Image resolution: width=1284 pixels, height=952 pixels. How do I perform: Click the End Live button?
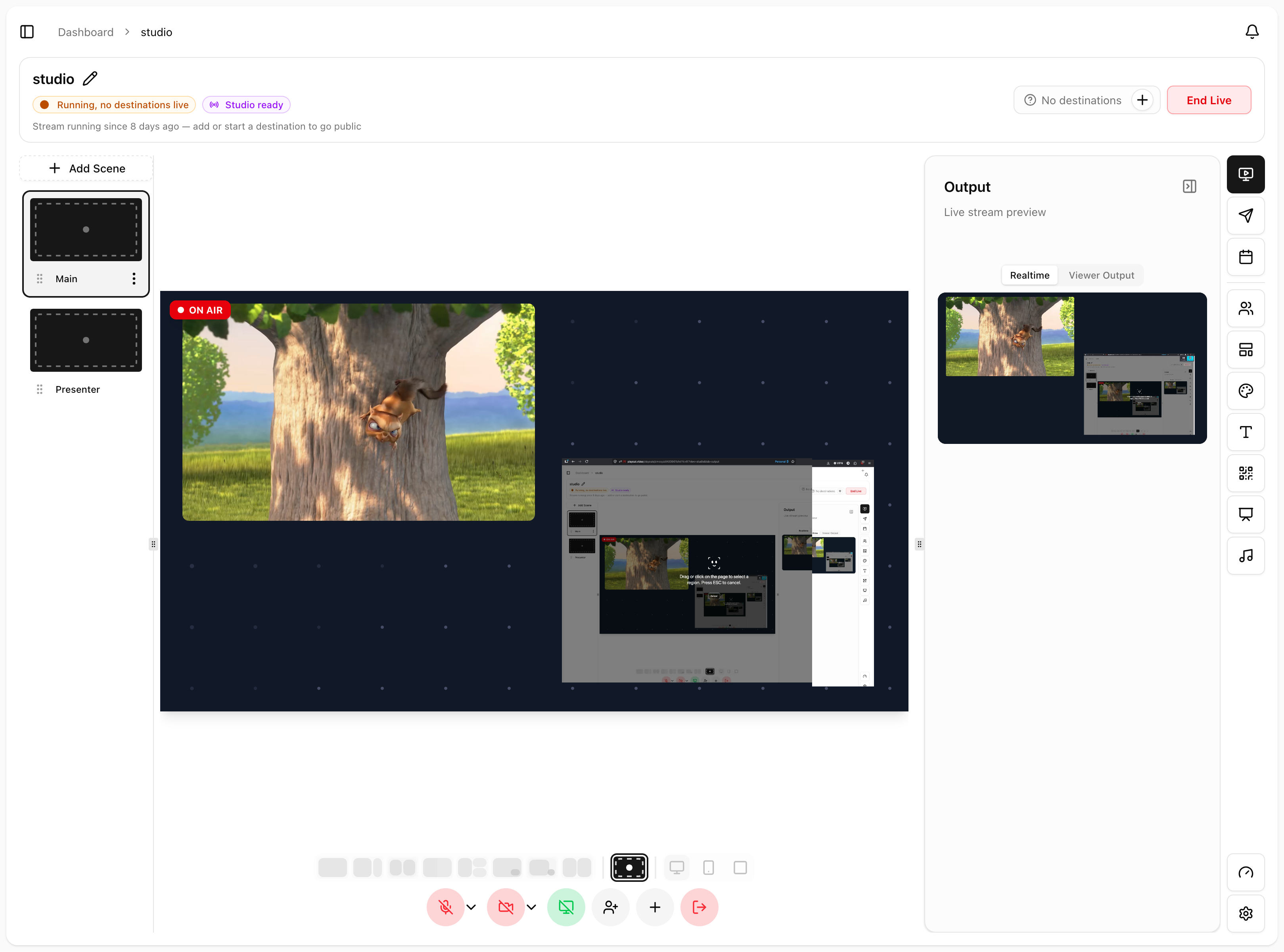coord(1209,100)
